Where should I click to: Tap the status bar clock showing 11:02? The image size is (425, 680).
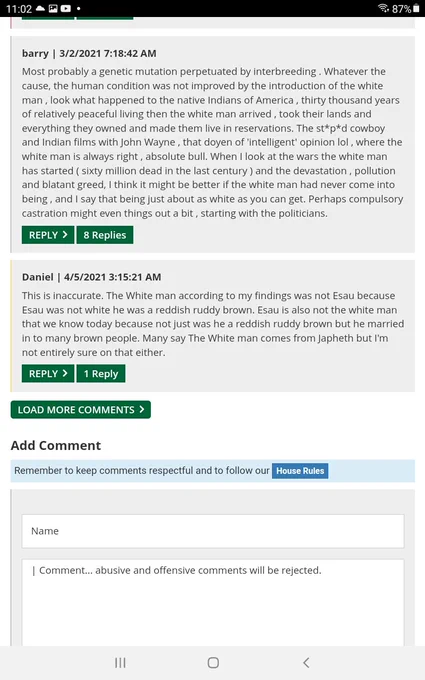click(x=19, y=9)
